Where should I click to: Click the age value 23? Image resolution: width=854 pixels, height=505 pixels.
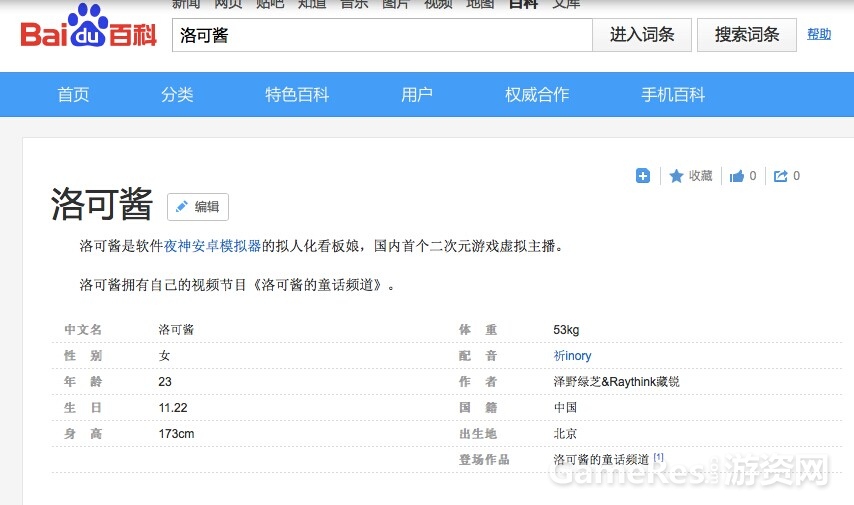(x=165, y=381)
